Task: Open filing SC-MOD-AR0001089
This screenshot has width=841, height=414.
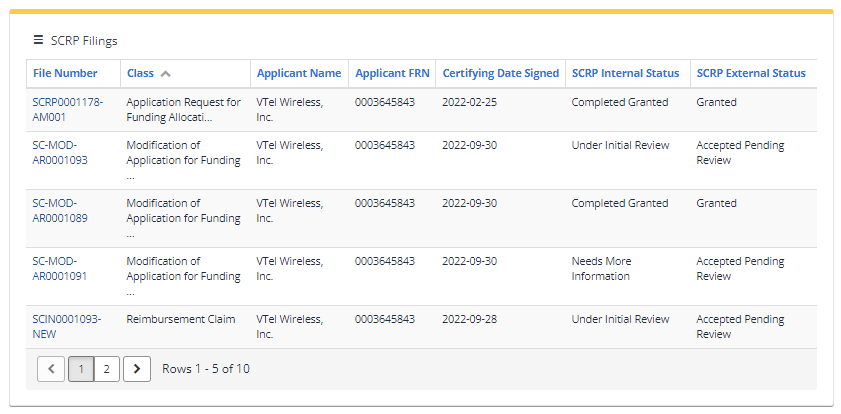Action: pyautogui.click(x=60, y=211)
